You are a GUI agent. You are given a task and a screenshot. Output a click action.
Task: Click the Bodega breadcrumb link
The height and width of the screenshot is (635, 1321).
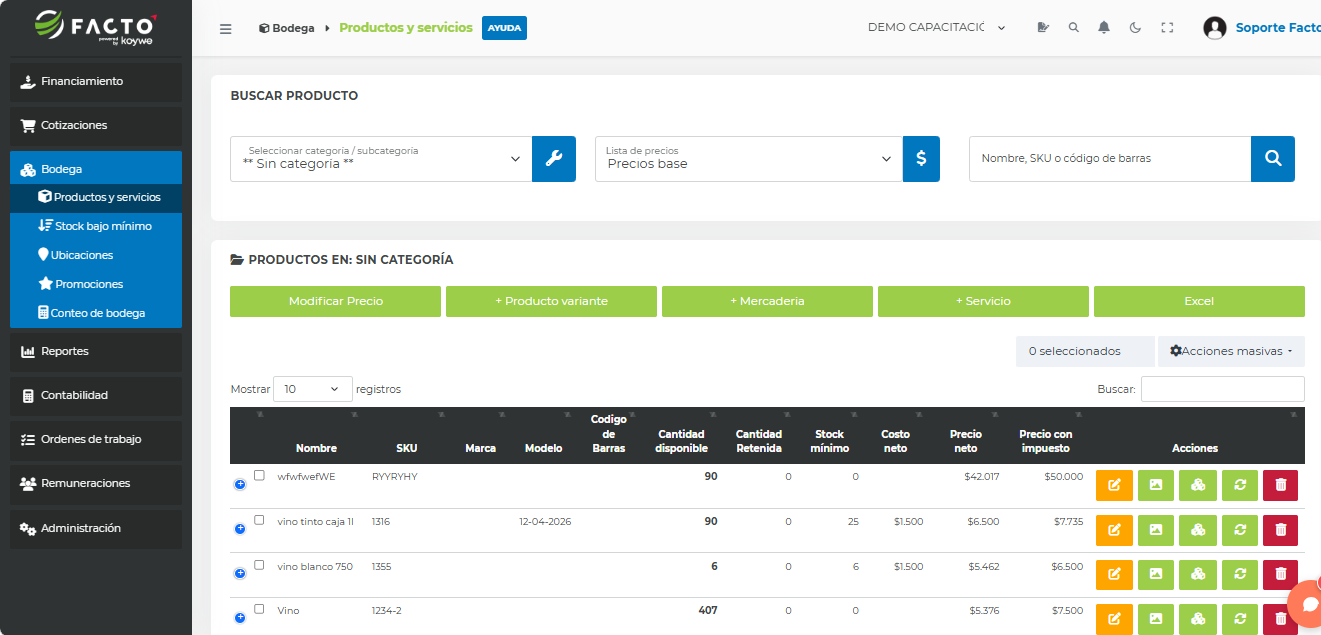[x=285, y=28]
